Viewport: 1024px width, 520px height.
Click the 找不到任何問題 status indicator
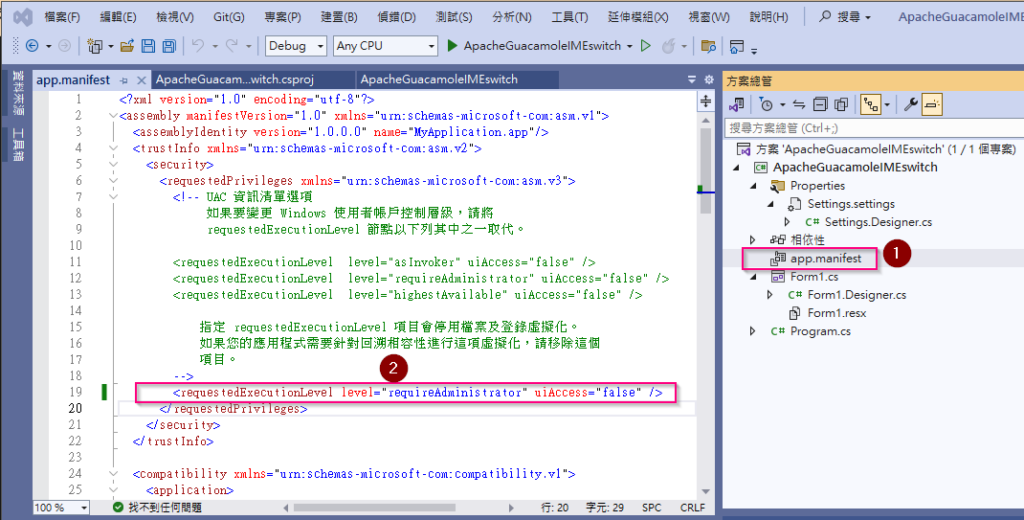click(157, 508)
